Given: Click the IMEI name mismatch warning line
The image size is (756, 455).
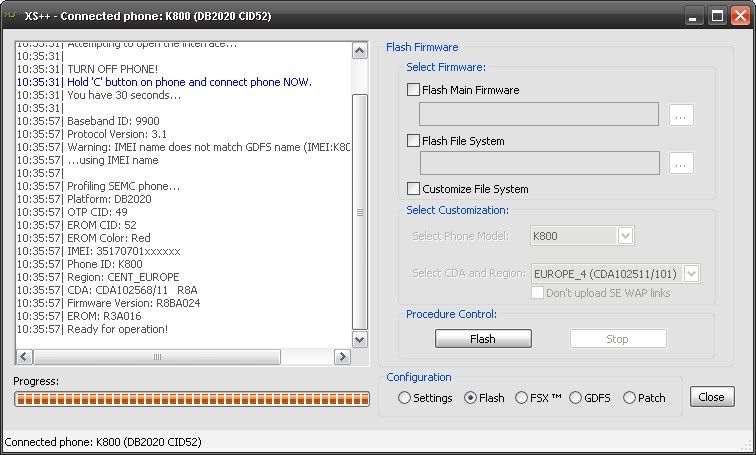Looking at the screenshot, I should pyautogui.click(x=184, y=147).
